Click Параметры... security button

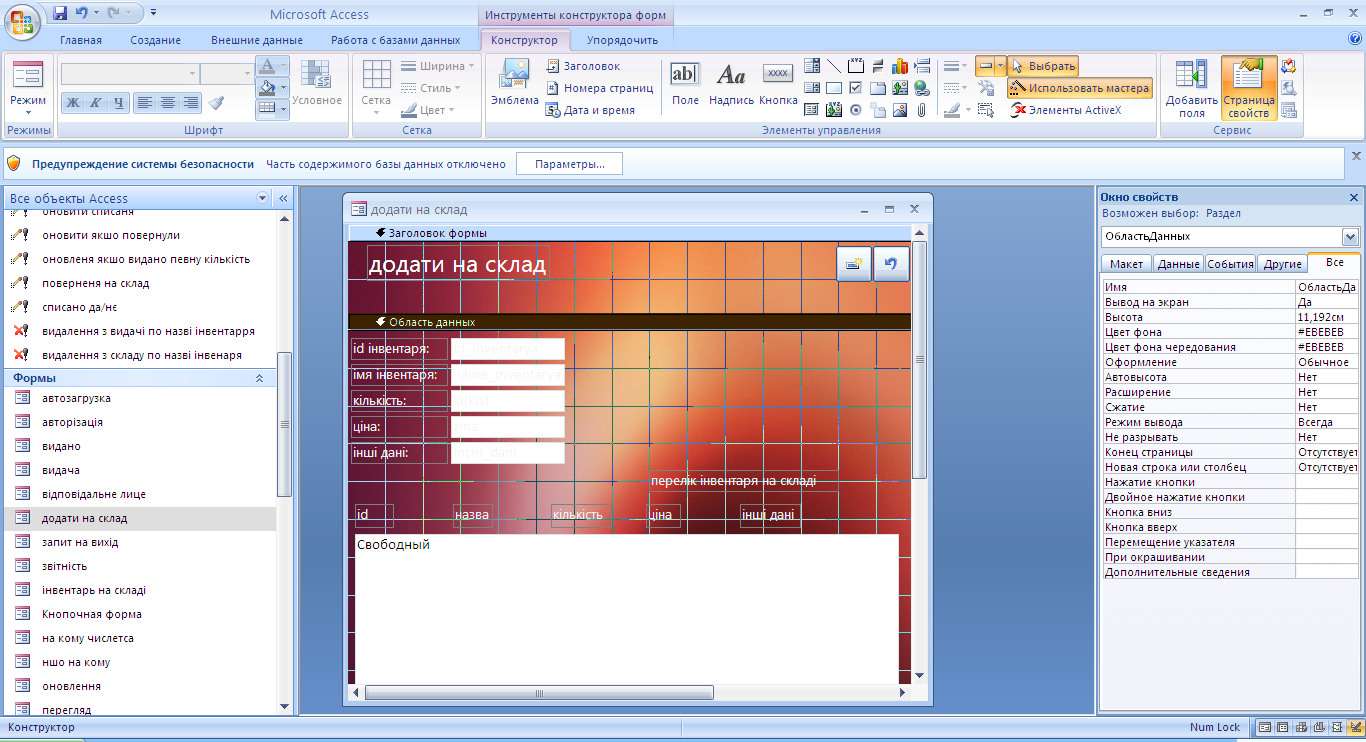pyautogui.click(x=569, y=164)
